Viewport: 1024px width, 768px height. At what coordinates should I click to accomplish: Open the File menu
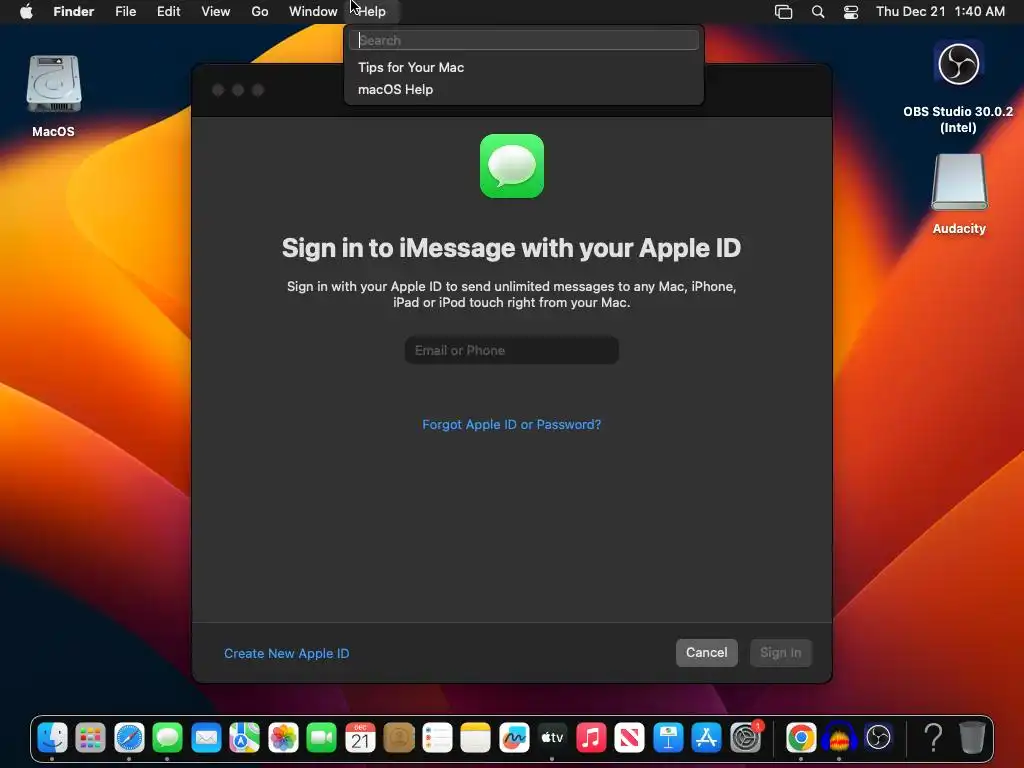[x=125, y=12]
